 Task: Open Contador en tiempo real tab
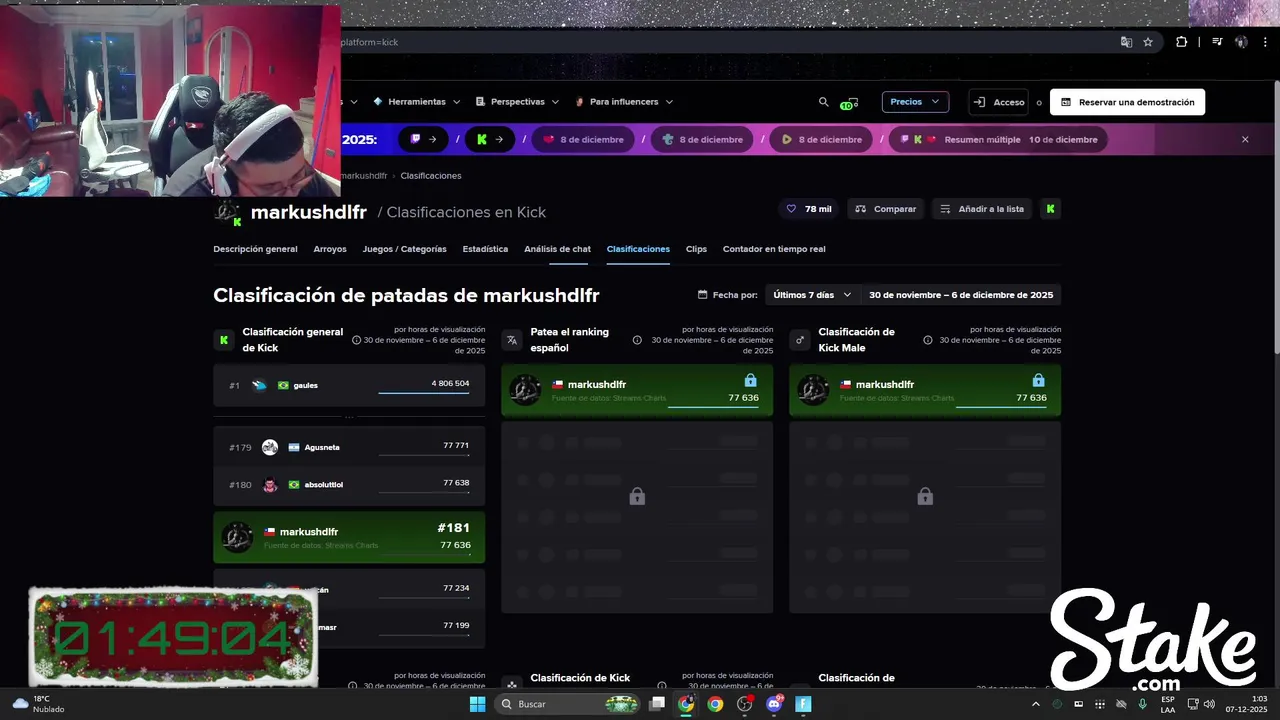[774, 249]
